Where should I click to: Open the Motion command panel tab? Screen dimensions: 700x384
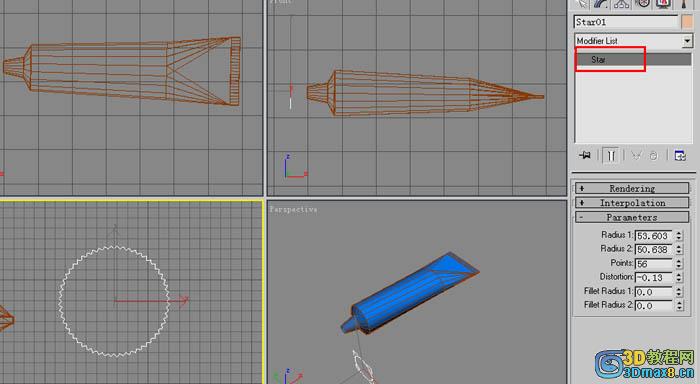coord(642,4)
